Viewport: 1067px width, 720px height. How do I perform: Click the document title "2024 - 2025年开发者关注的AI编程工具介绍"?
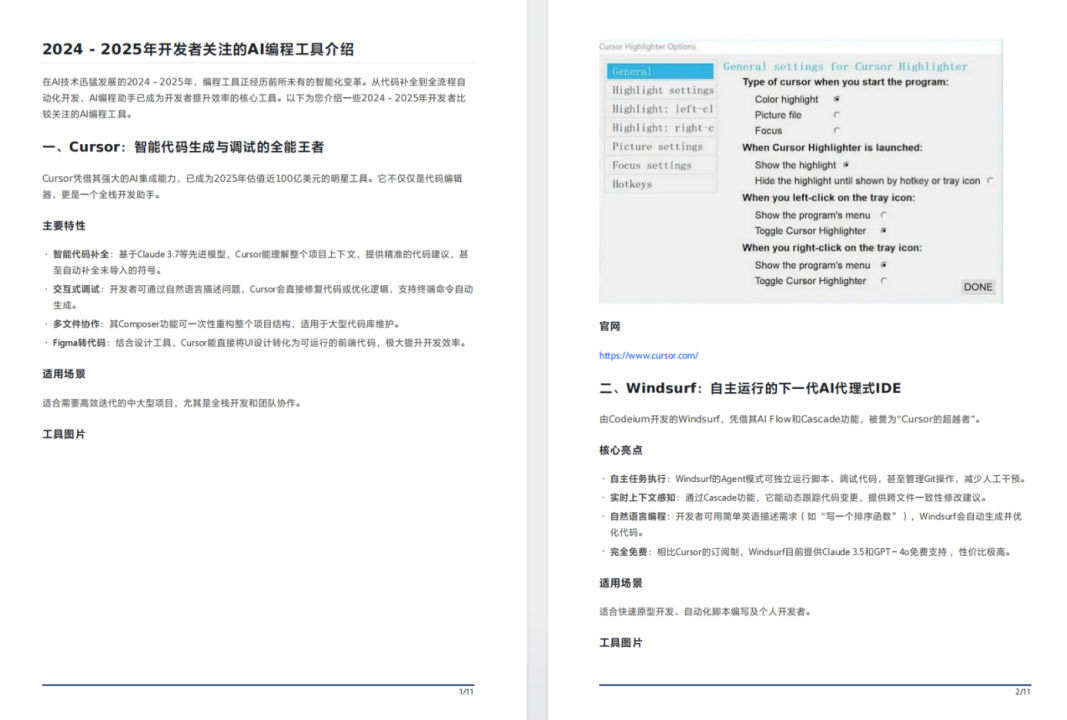pyautogui.click(x=198, y=49)
